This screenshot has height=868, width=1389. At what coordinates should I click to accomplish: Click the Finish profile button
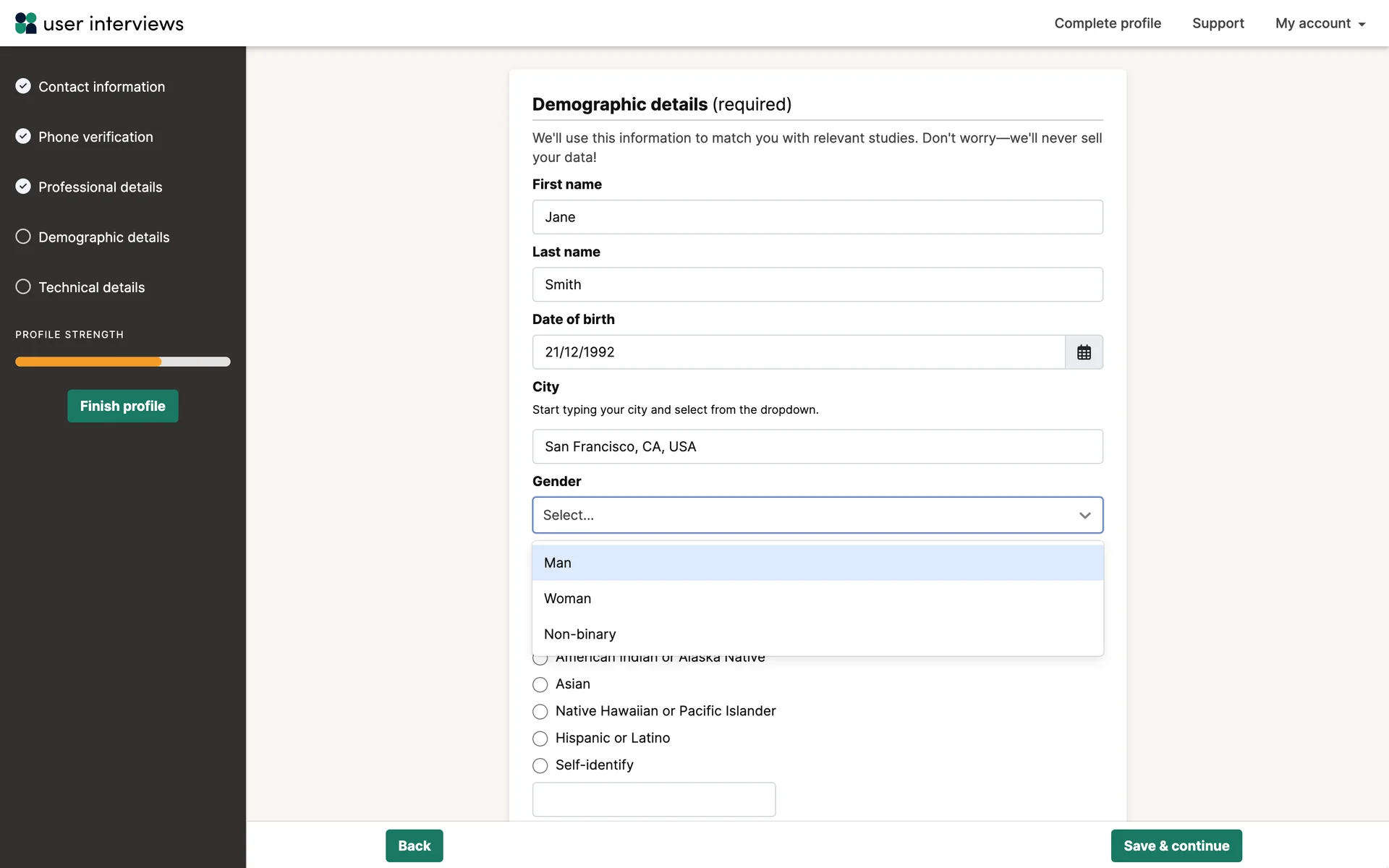coord(123,406)
